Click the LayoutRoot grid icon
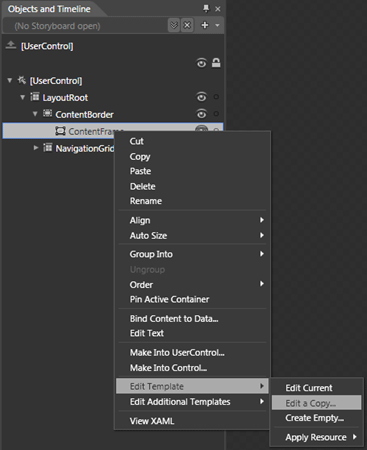 [x=35, y=97]
